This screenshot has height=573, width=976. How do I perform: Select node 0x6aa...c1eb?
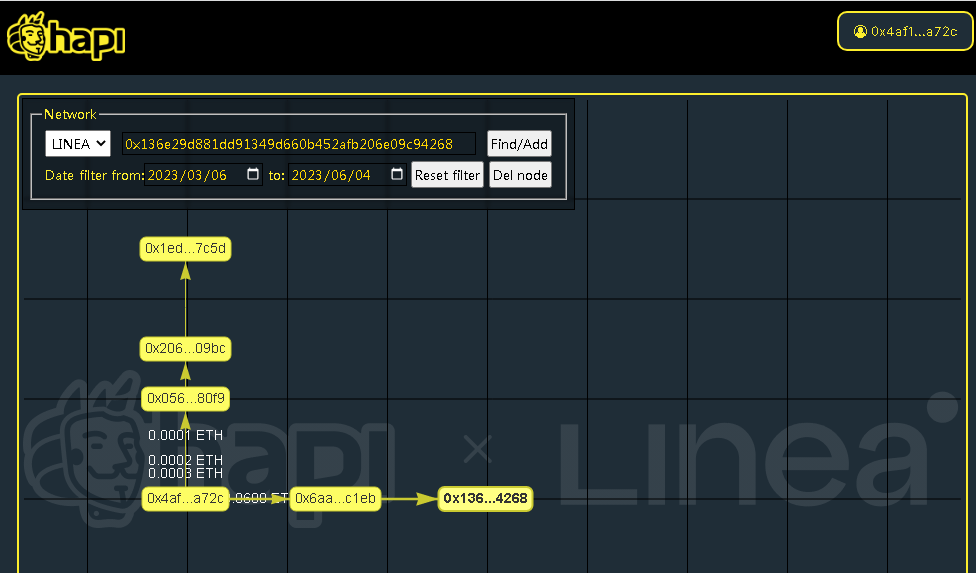pos(336,498)
